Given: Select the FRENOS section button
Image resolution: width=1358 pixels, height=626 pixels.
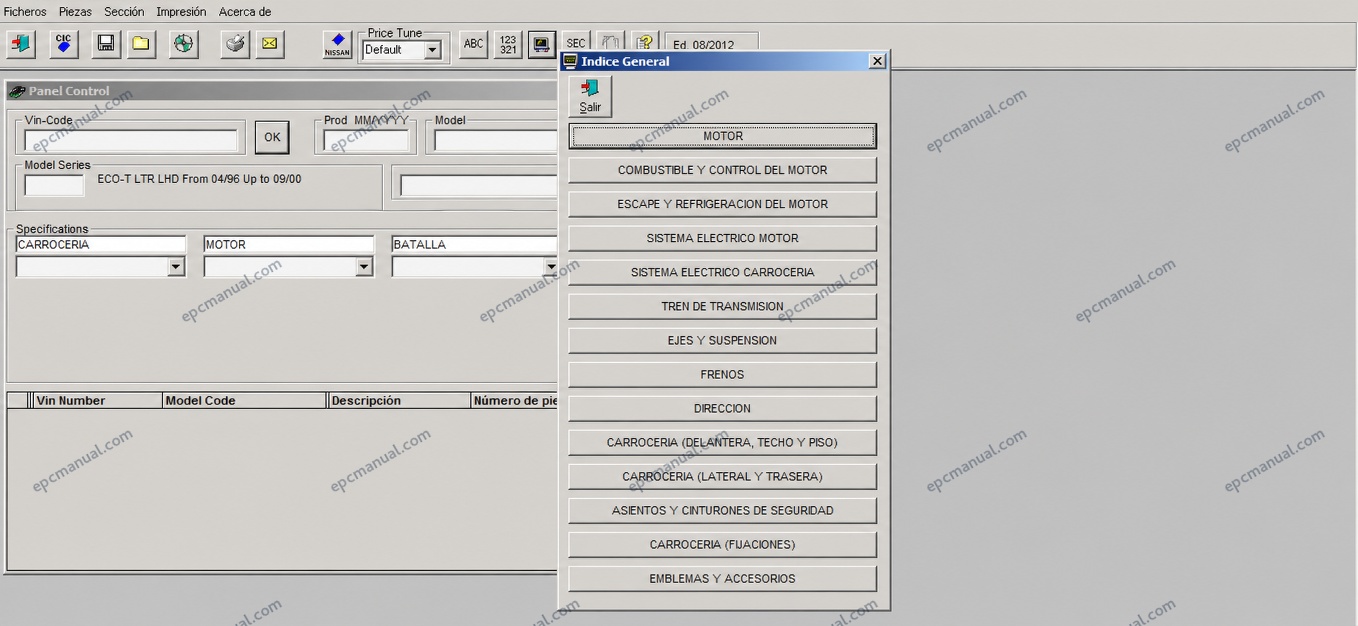Looking at the screenshot, I should coord(722,375).
